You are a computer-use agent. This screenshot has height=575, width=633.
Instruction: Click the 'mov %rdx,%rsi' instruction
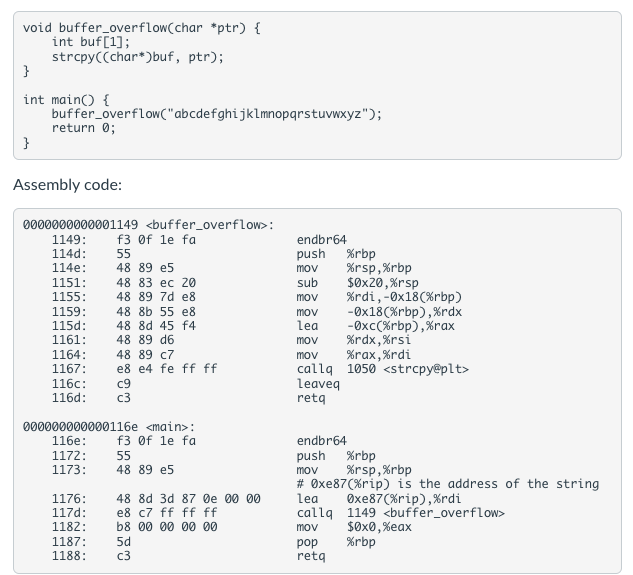click(354, 340)
